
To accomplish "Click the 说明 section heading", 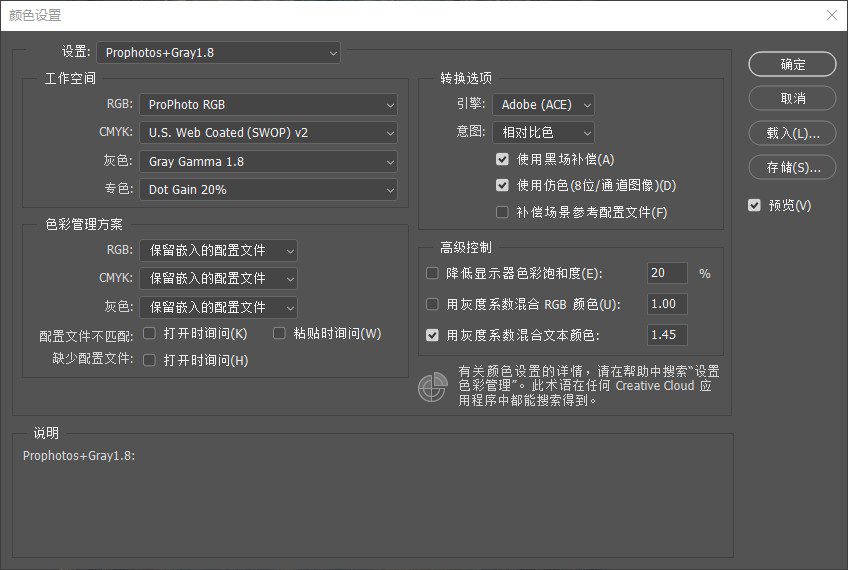I will tap(46, 433).
